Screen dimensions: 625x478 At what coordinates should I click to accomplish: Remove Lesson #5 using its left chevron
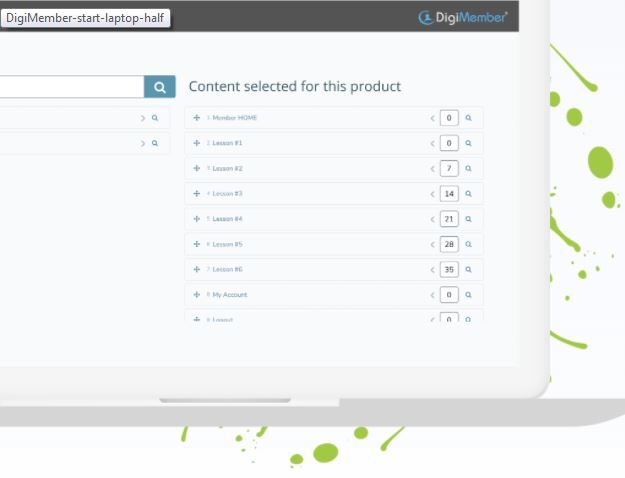click(x=432, y=244)
